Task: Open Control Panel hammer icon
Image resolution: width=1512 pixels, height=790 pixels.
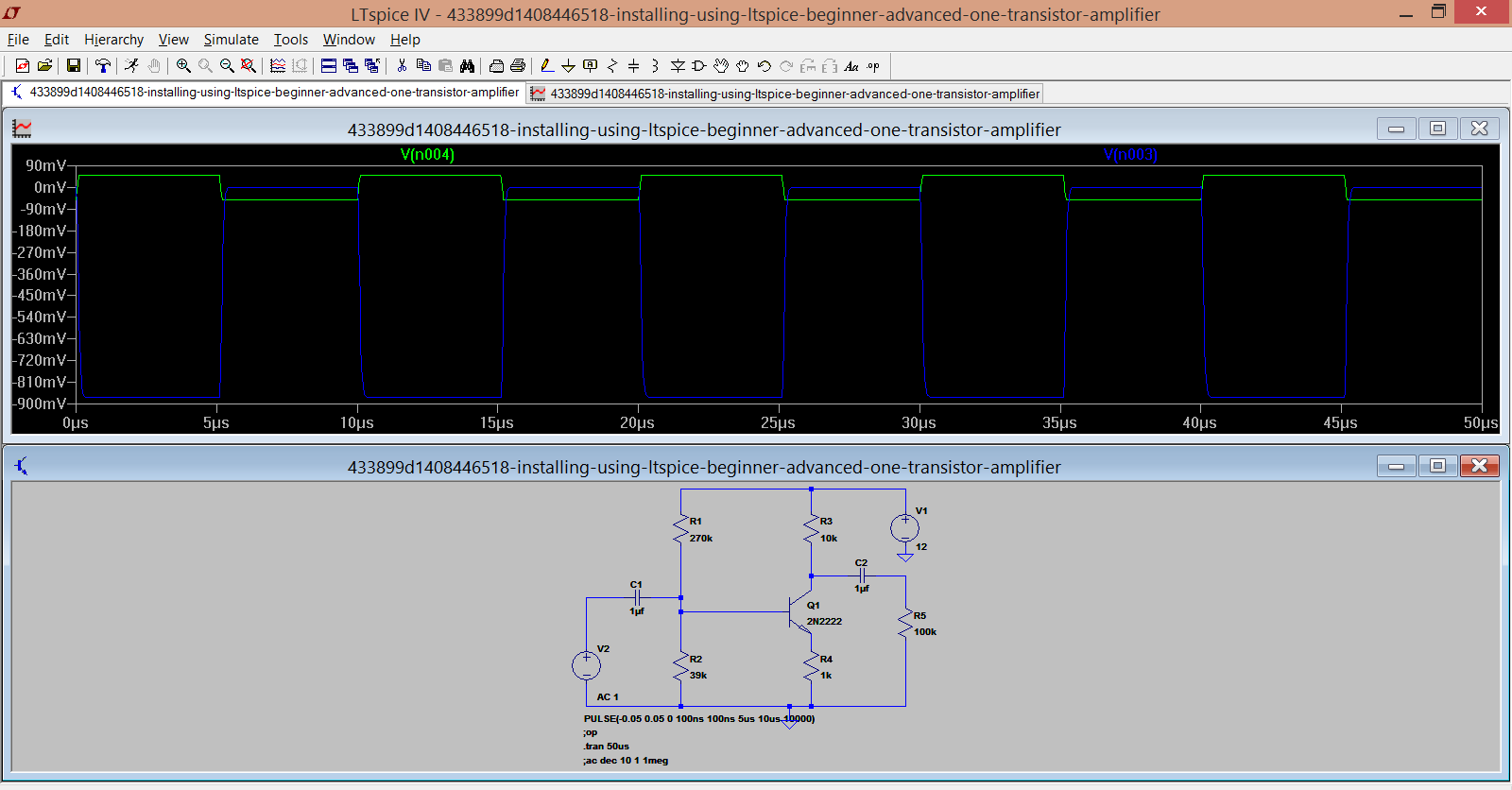Action: click(102, 65)
